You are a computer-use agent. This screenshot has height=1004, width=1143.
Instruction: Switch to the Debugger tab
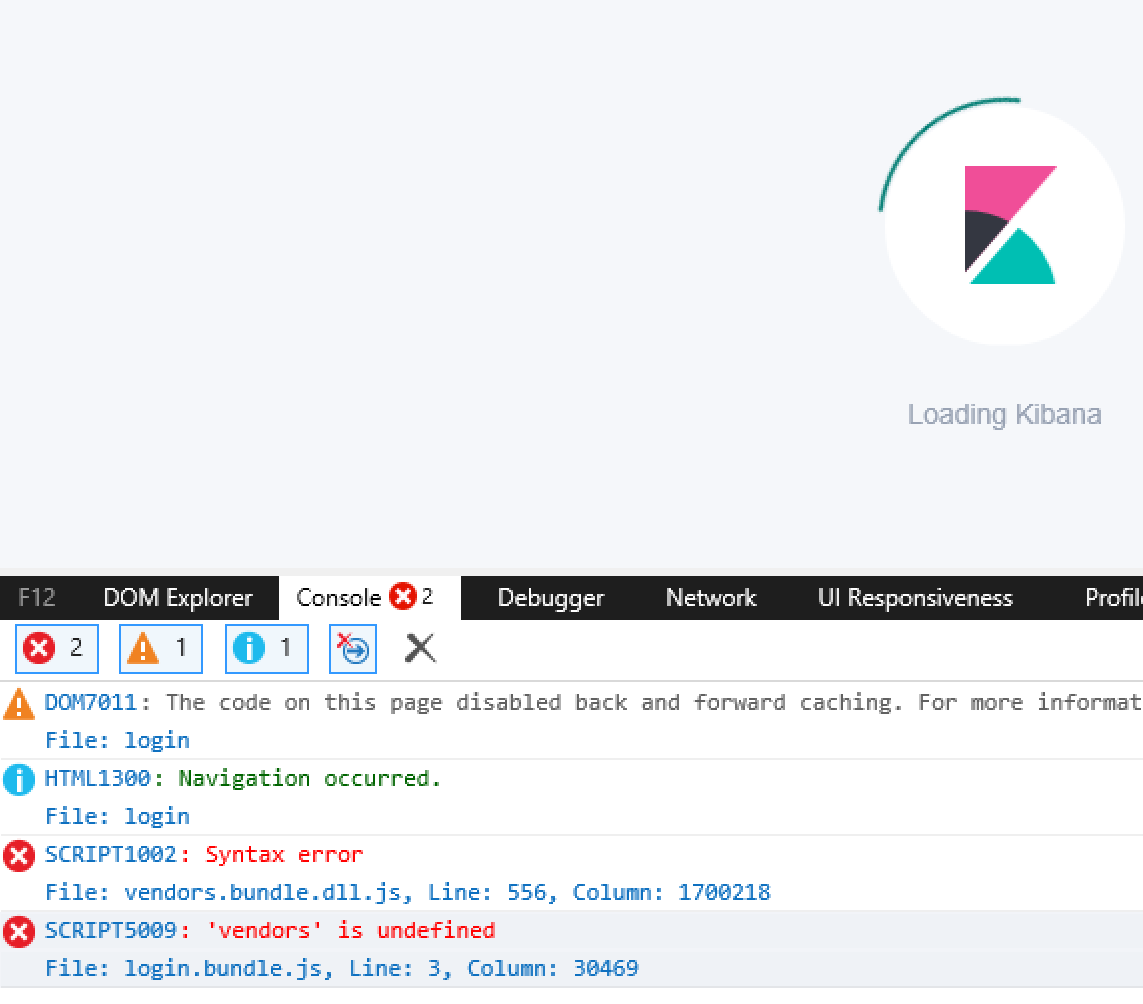[551, 598]
